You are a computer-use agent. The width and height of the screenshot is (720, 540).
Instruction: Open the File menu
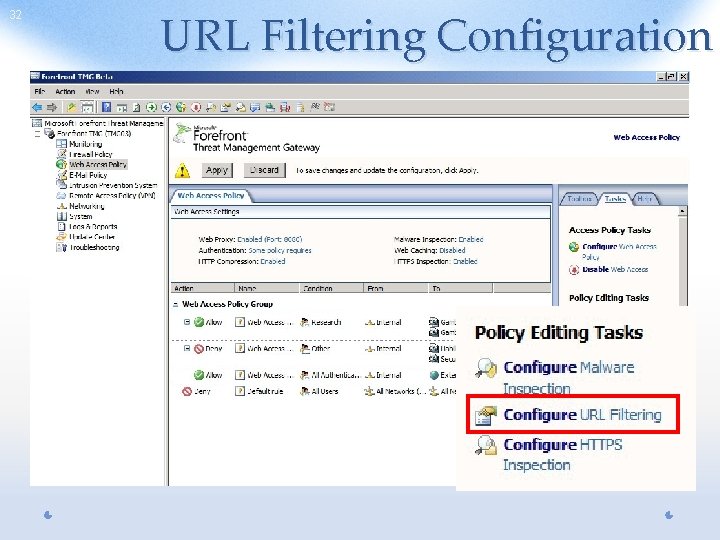[39, 91]
